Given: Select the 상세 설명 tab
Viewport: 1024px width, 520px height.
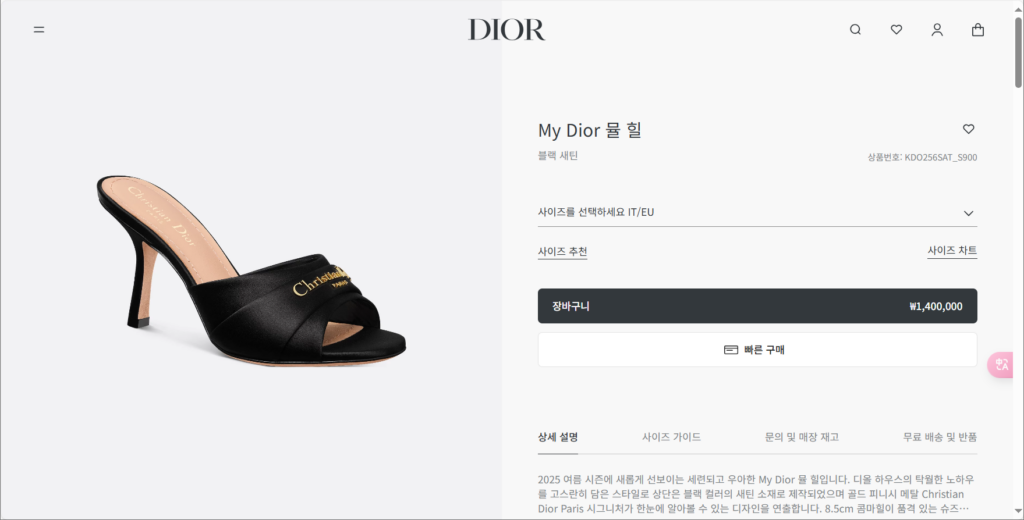Looking at the screenshot, I should click(x=558, y=437).
